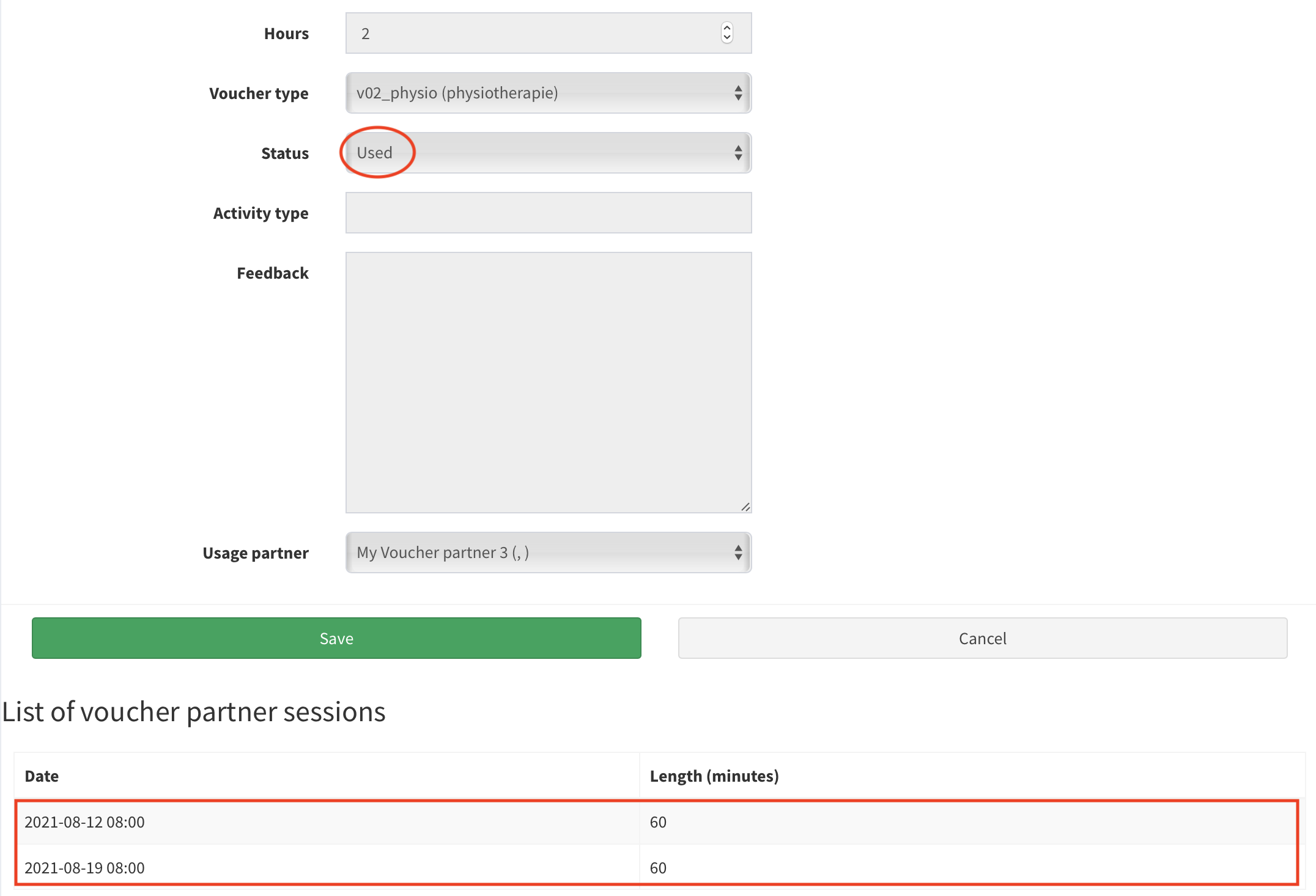The image size is (1316, 896).
Task: Click the Hours number input field
Action: (x=532, y=34)
